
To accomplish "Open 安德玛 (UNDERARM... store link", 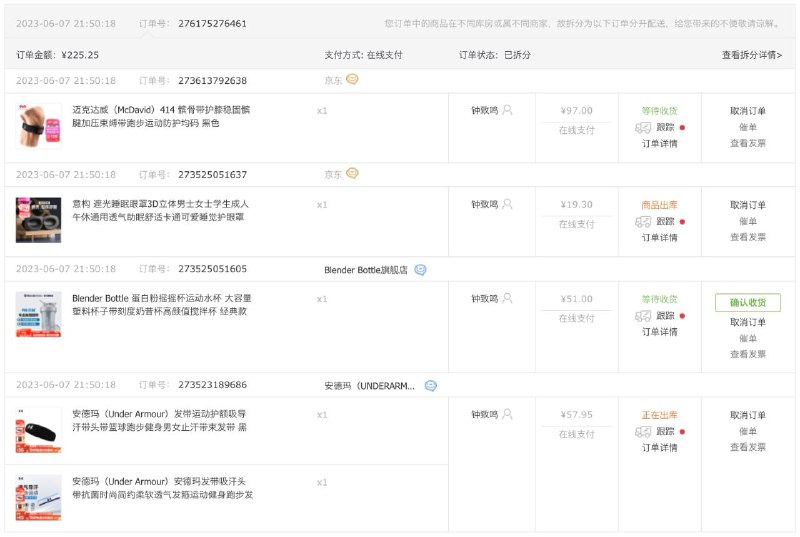I will [369, 386].
